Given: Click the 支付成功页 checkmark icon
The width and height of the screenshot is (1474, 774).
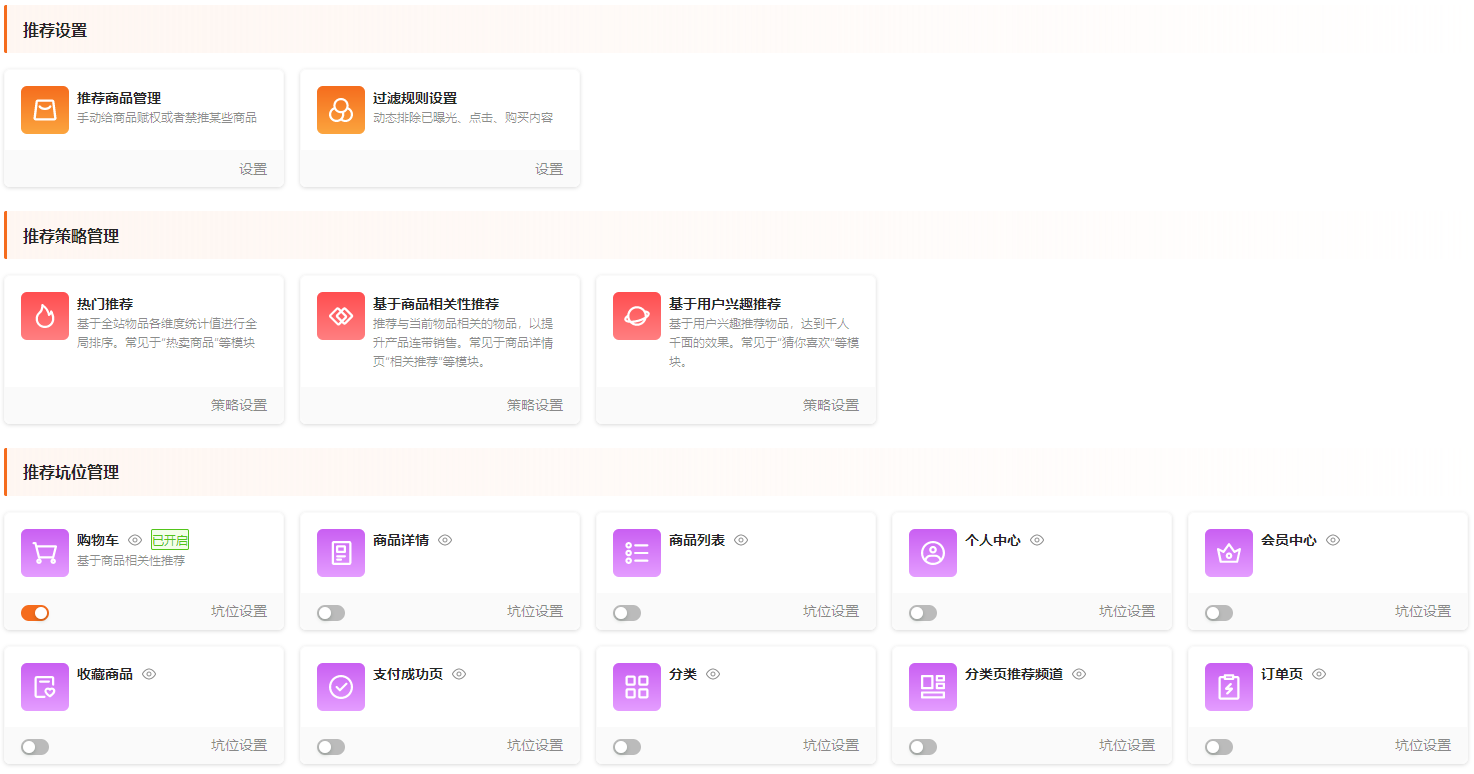Looking at the screenshot, I should pos(341,687).
